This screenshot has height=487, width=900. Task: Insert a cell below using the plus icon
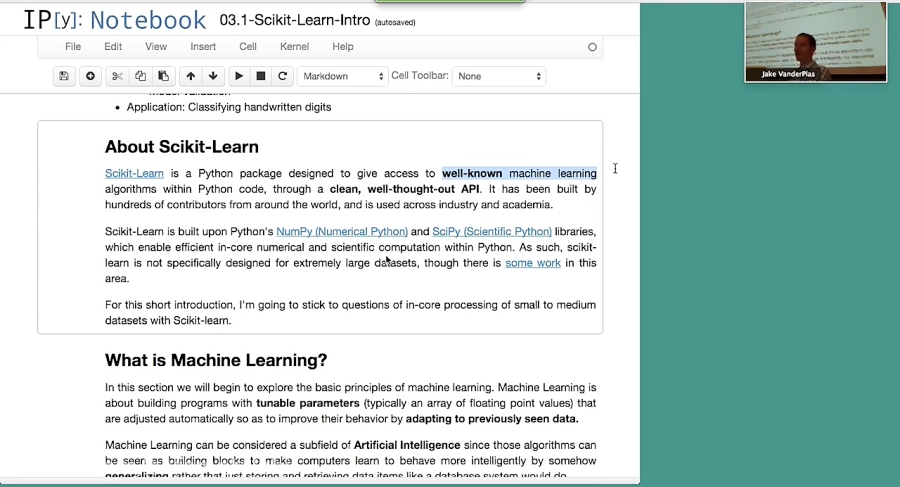click(90, 76)
